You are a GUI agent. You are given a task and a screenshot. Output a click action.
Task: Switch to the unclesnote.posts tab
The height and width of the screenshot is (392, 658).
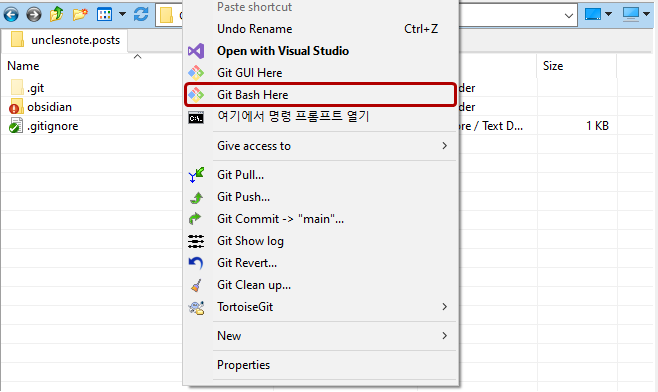point(65,40)
